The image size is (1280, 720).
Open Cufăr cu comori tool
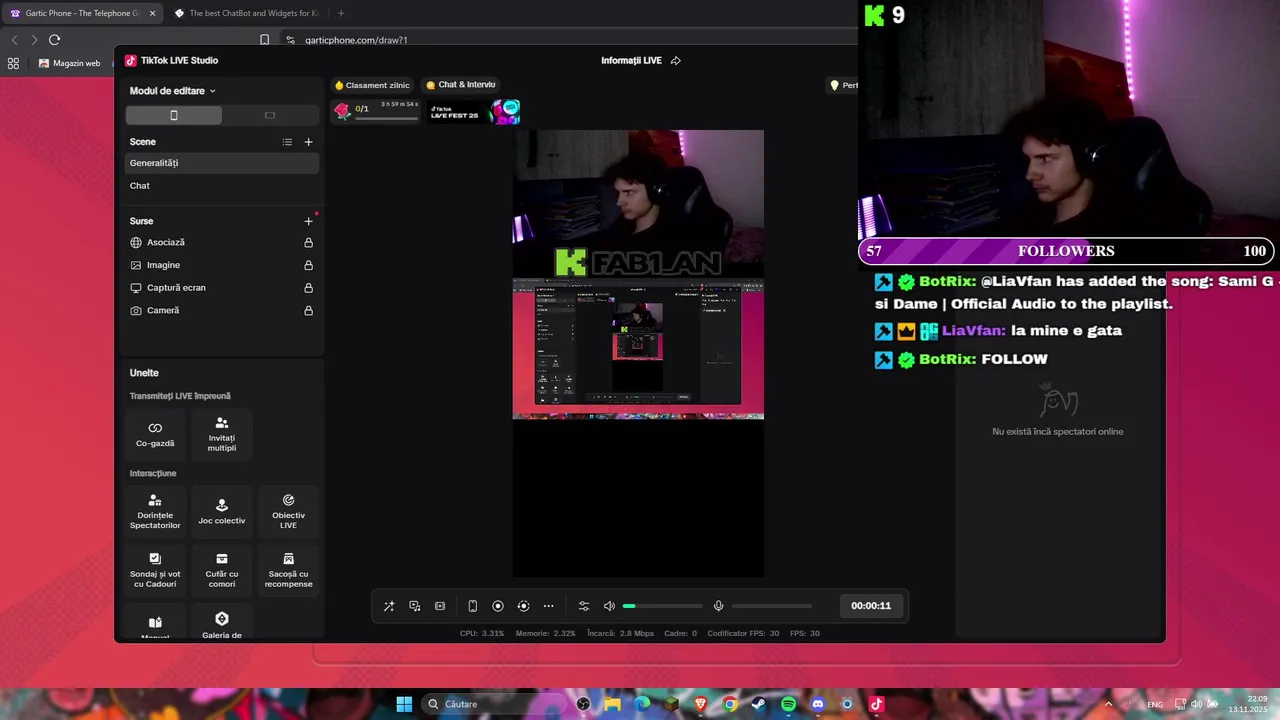click(222, 570)
